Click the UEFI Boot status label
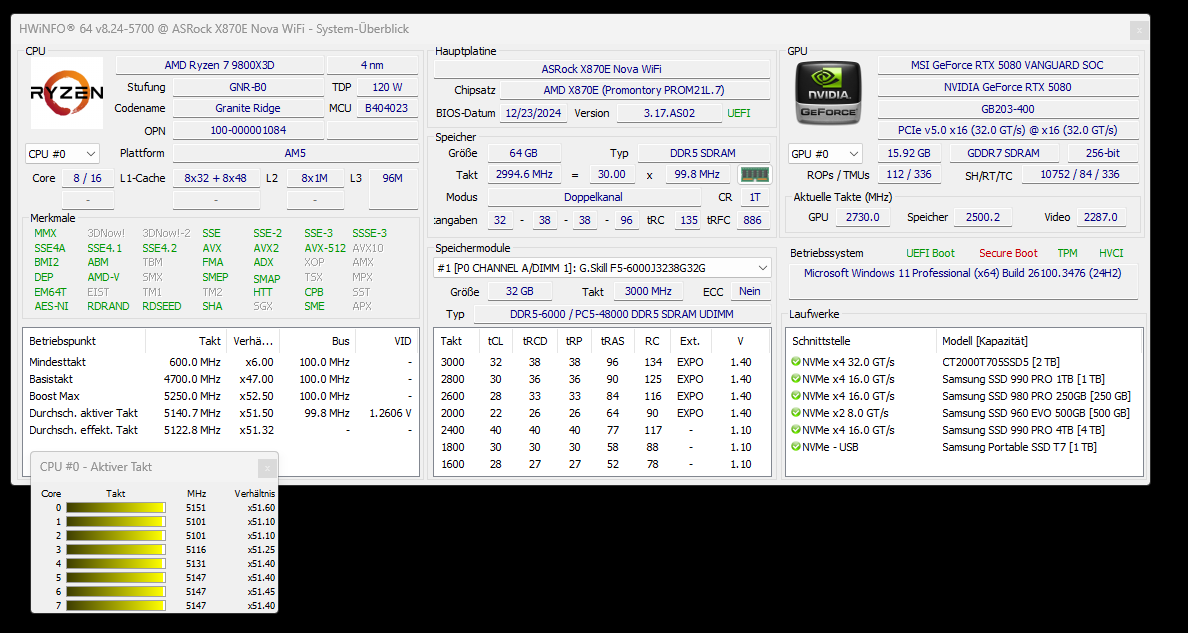Viewport: 1188px width, 633px height. (x=930, y=253)
